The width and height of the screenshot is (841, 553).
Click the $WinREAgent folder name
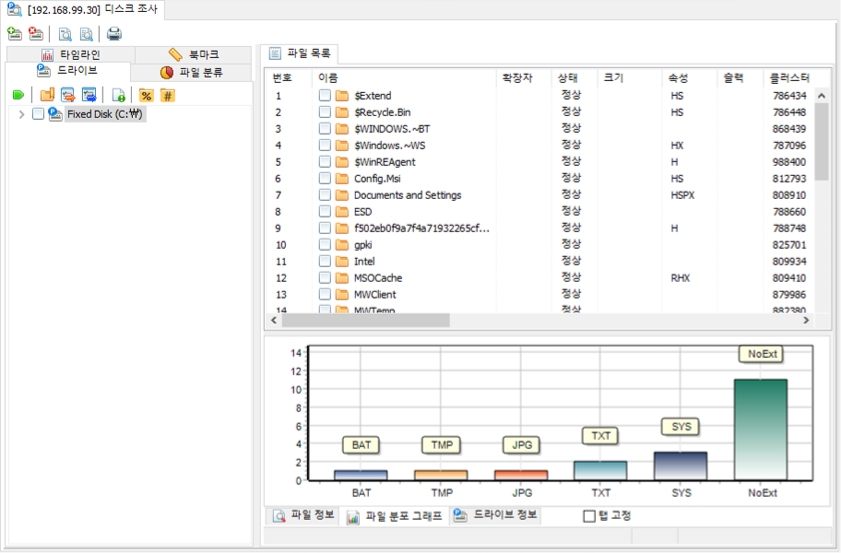click(385, 162)
